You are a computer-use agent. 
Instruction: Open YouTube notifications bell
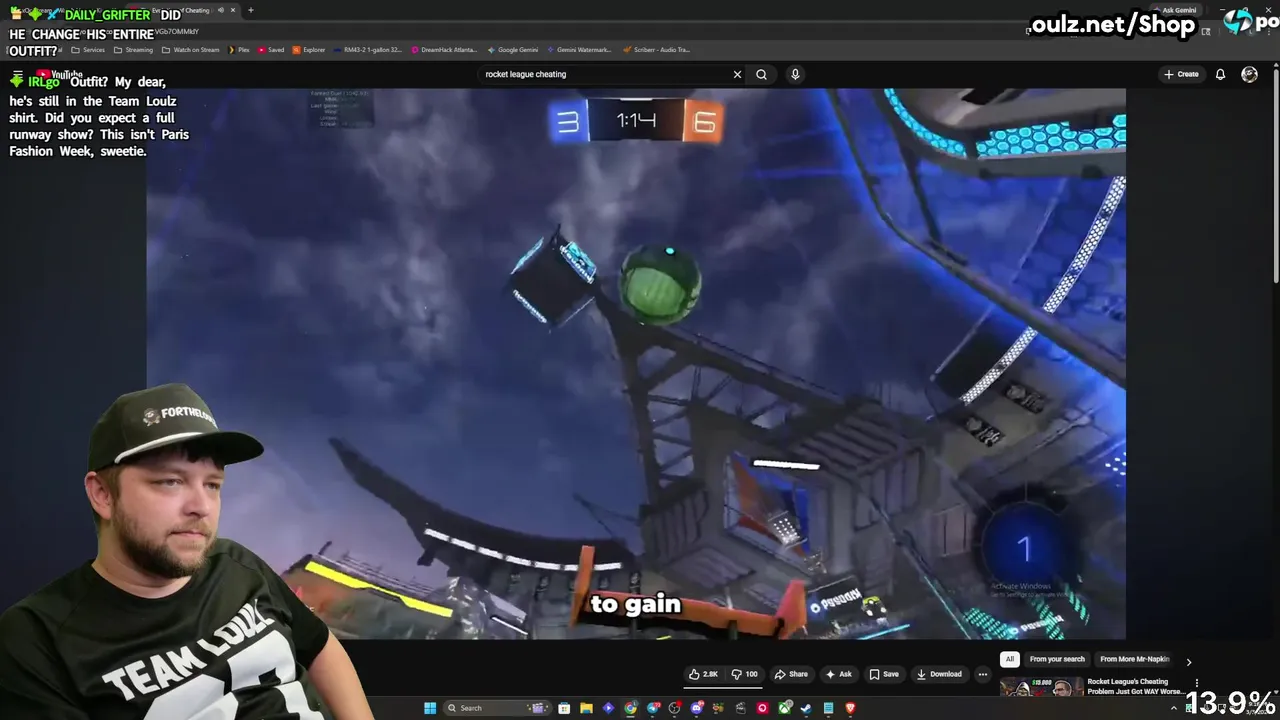(1220, 74)
